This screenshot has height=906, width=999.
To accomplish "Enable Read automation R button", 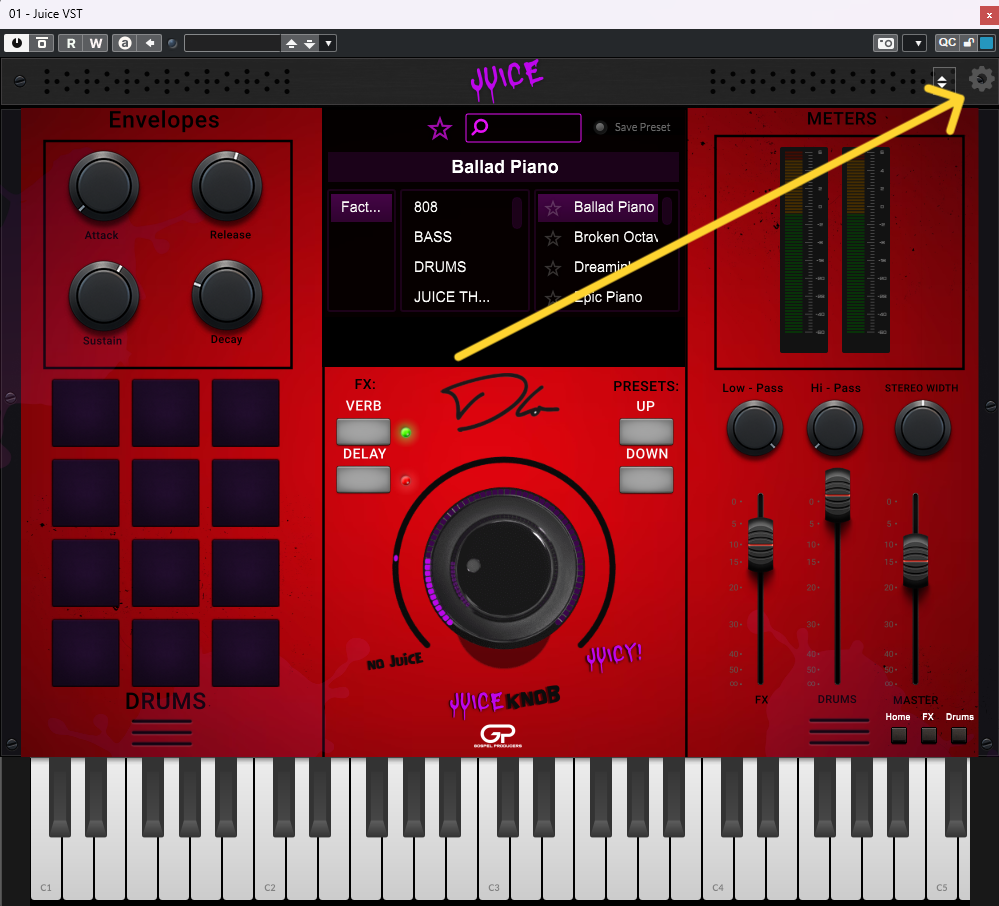I will 71,43.
